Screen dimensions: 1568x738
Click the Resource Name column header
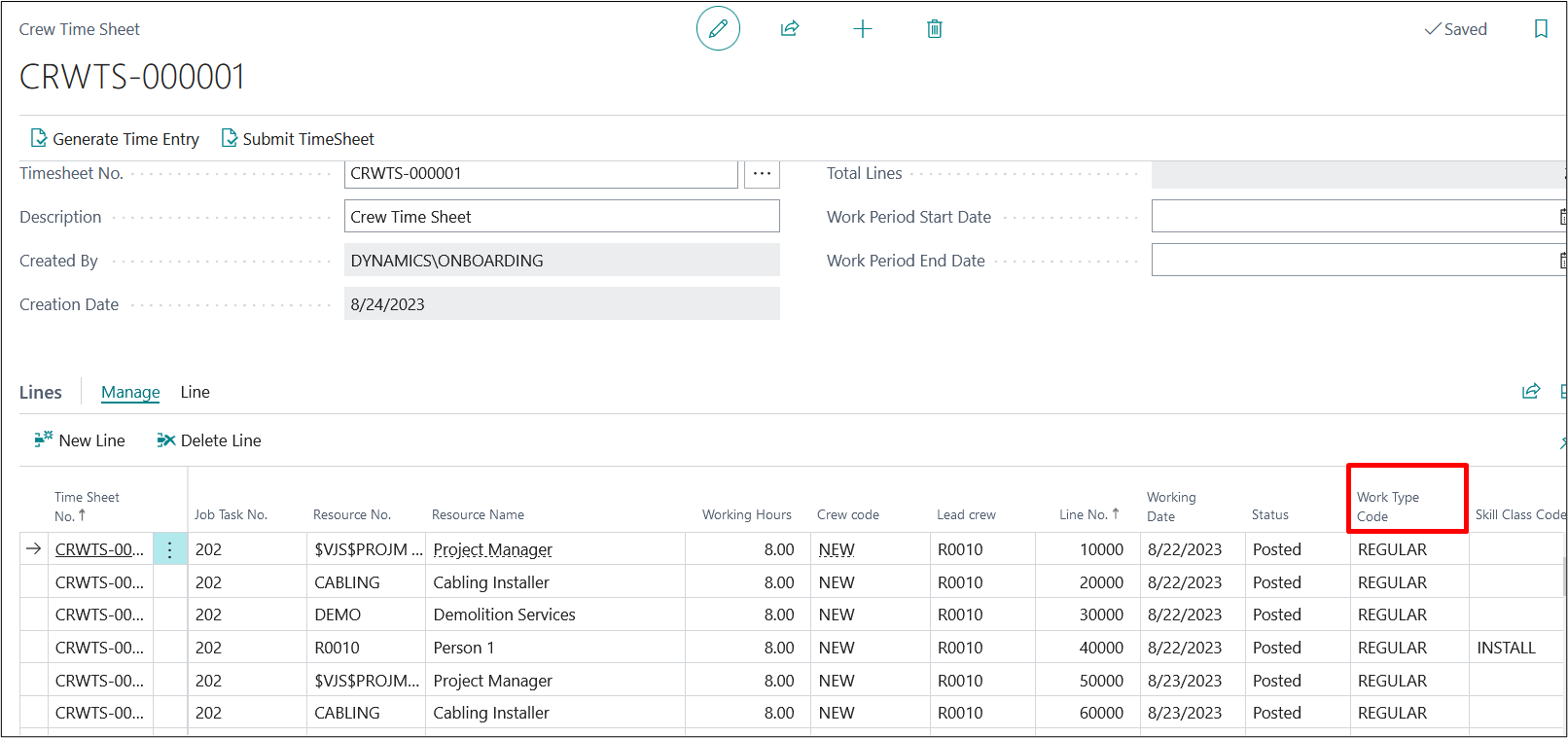[x=478, y=514]
